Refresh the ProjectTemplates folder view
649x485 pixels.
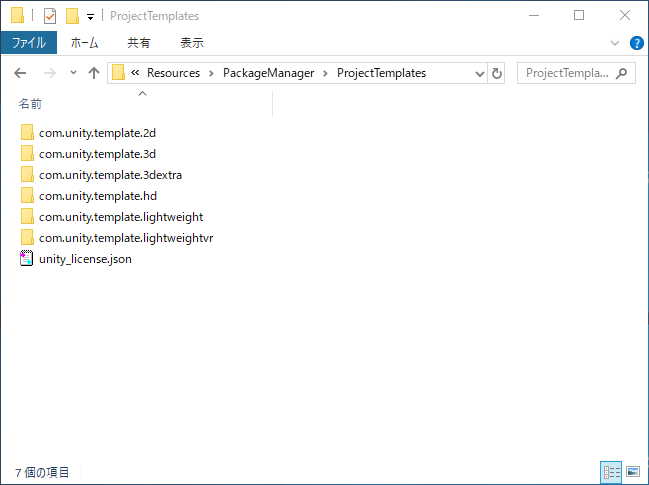tap(496, 74)
